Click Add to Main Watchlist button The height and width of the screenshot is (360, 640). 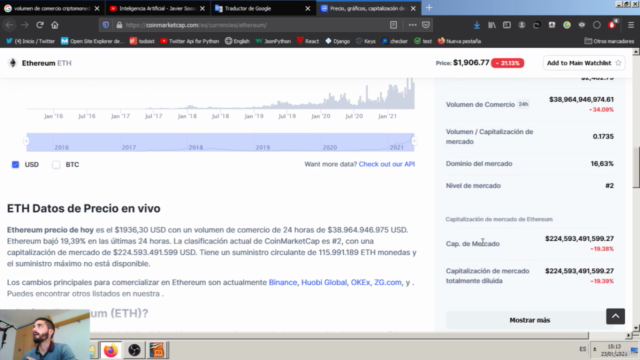pyautogui.click(x=584, y=63)
